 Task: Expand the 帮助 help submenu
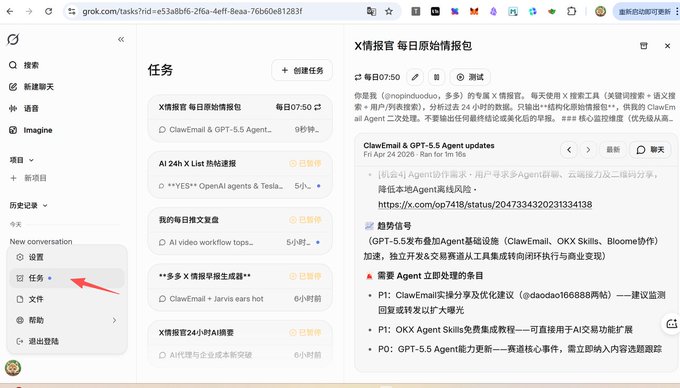pos(67,320)
